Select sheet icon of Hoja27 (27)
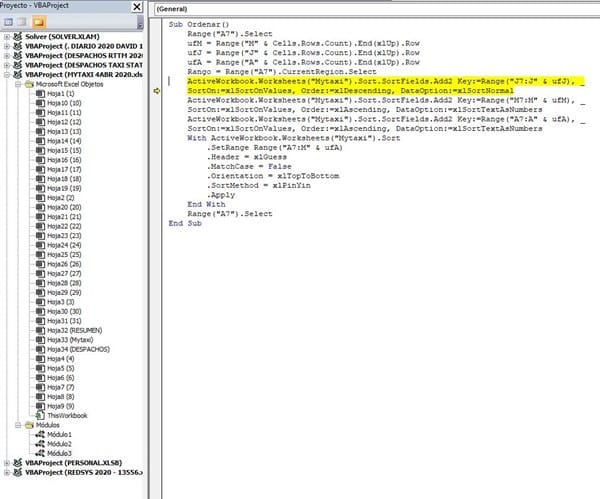Screen dimensions: 600x499 40,274
